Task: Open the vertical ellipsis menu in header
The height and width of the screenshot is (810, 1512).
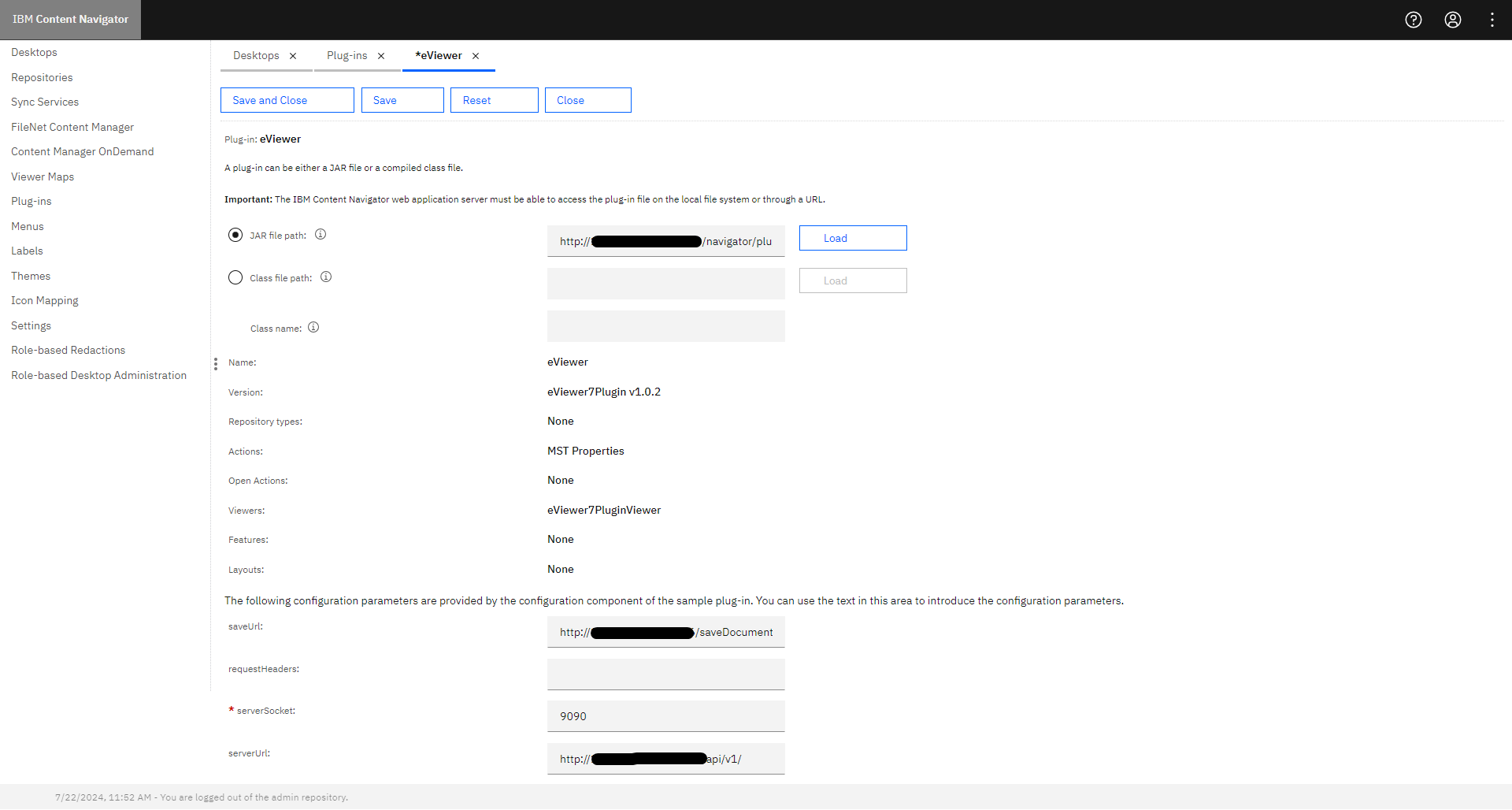Action: pos(1492,20)
